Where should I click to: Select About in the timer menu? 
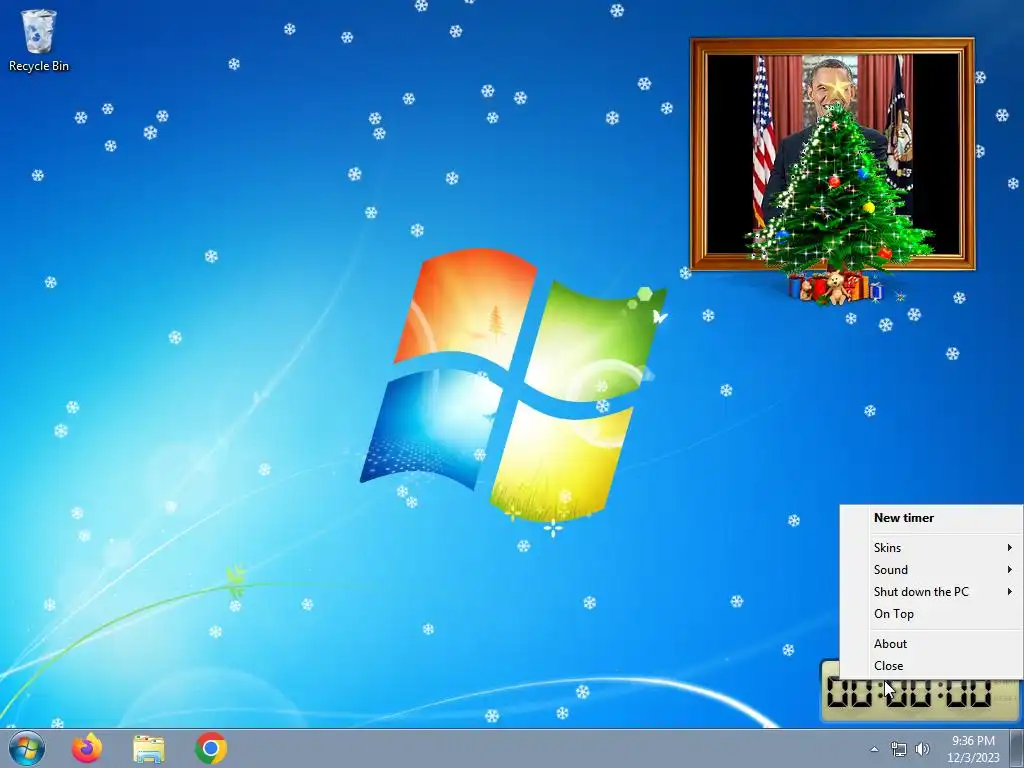(931, 644)
